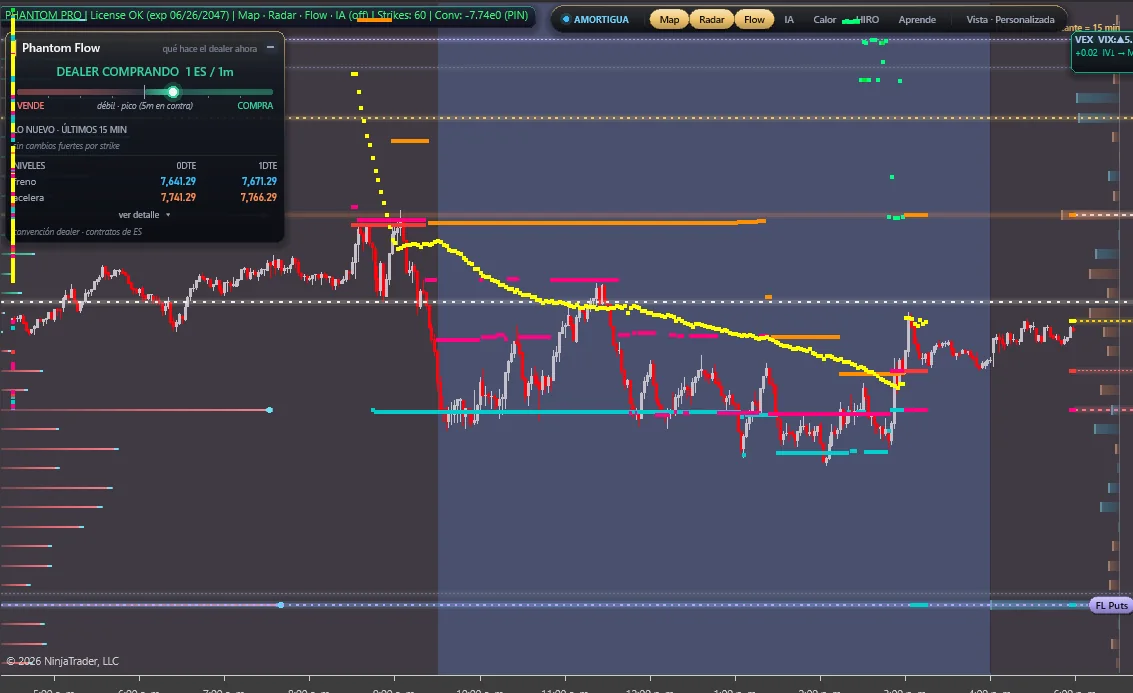The height and width of the screenshot is (693, 1133).
Task: Enable the IA toggle in toolbar
Action: (789, 20)
